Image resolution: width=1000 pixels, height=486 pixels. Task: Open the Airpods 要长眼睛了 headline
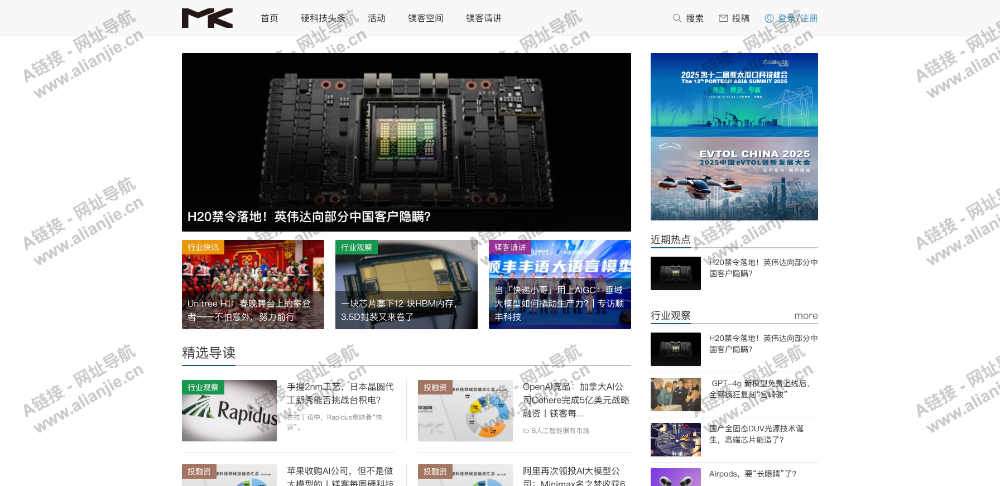(x=753, y=474)
